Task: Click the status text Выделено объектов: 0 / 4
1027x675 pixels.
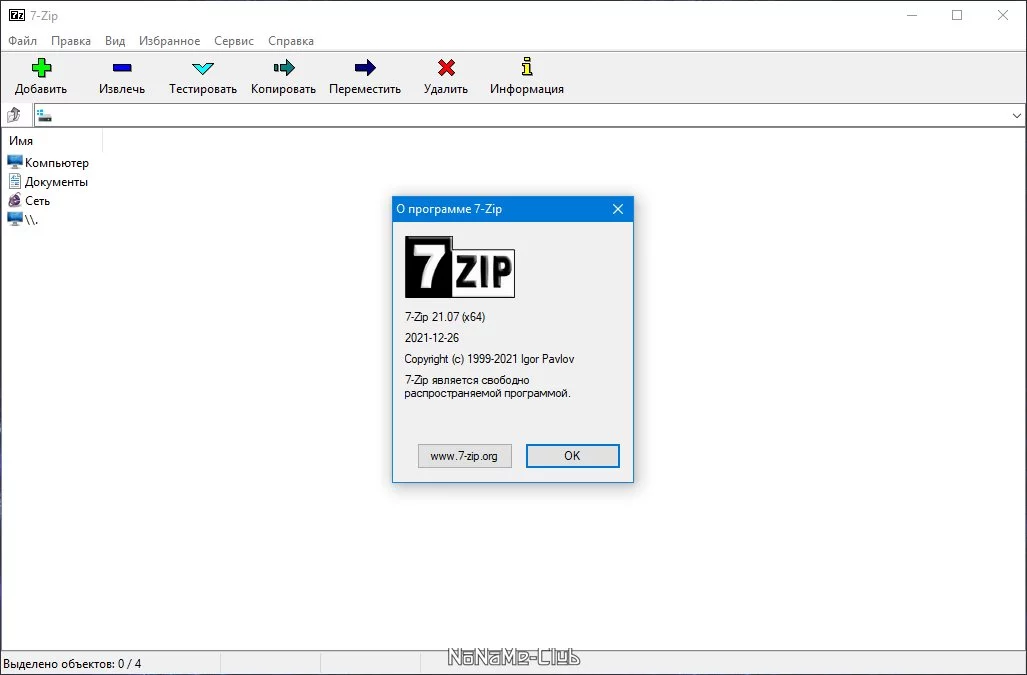Action: pos(72,664)
